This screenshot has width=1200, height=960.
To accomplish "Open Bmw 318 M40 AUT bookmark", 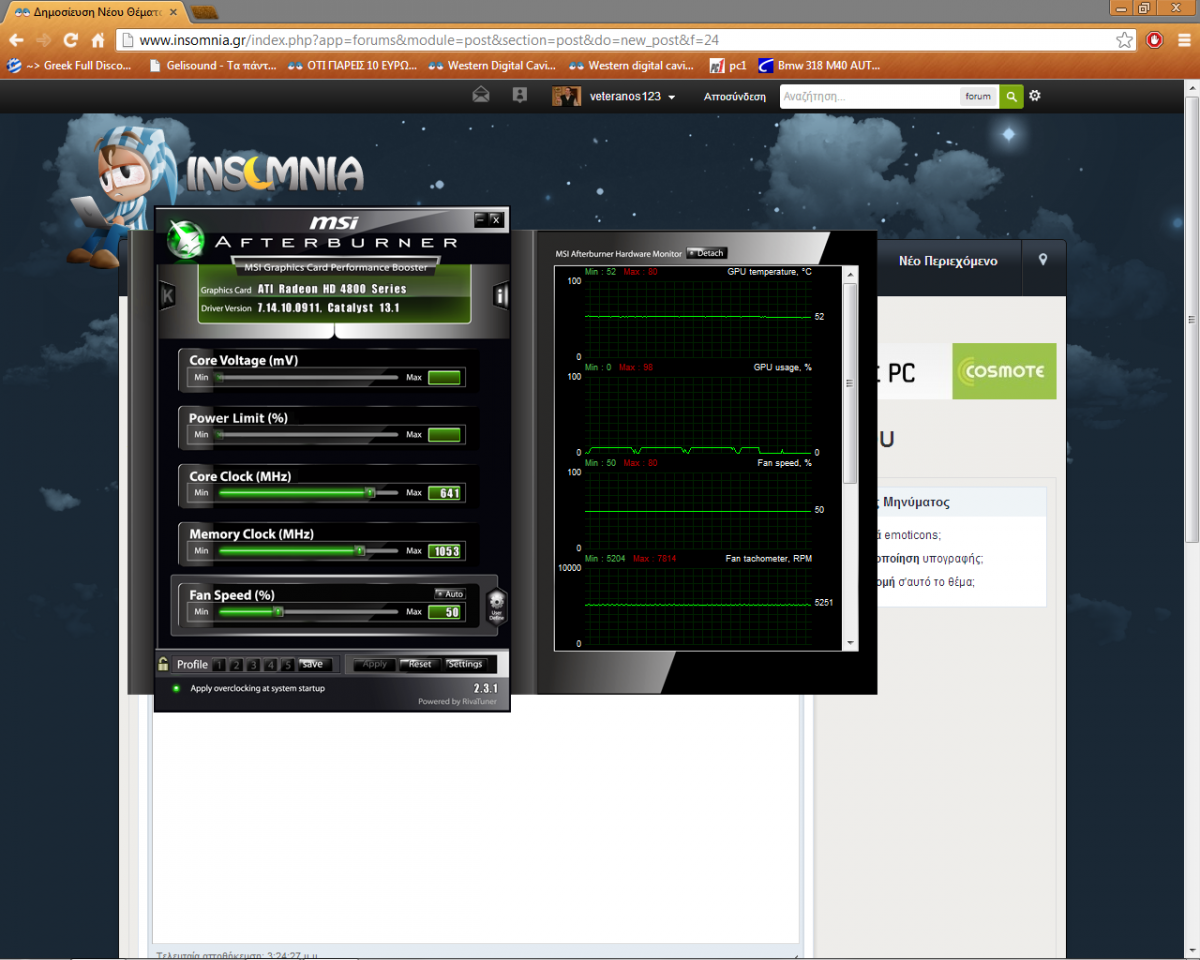I will (x=820, y=66).
